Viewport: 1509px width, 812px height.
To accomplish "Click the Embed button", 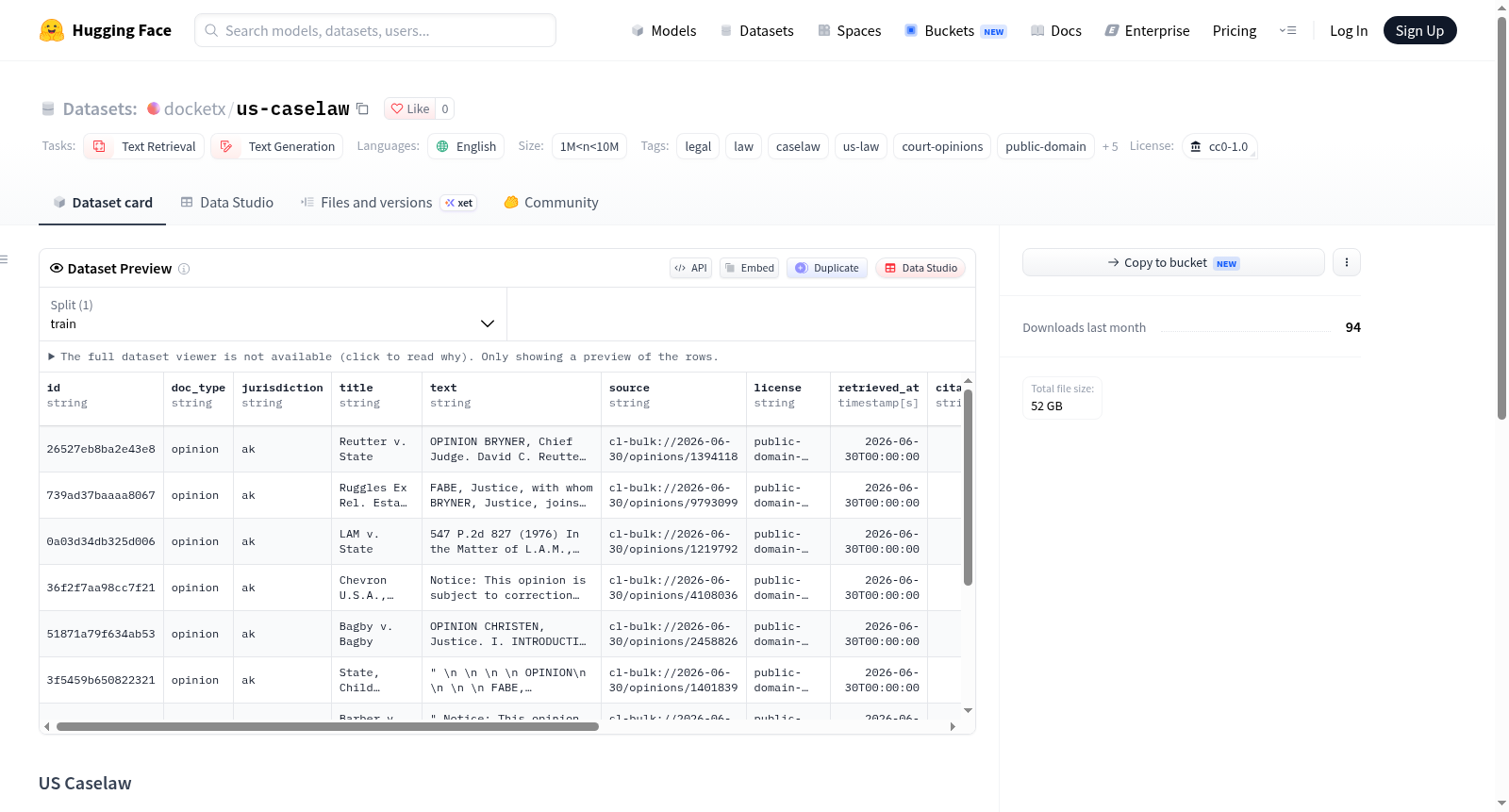I will pos(749,268).
